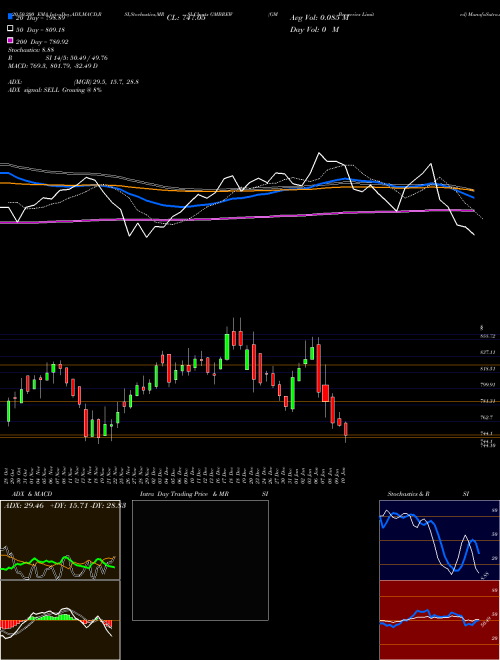Click the 827.11 price axis label
Screen dimensions: 500x660
[488, 351]
